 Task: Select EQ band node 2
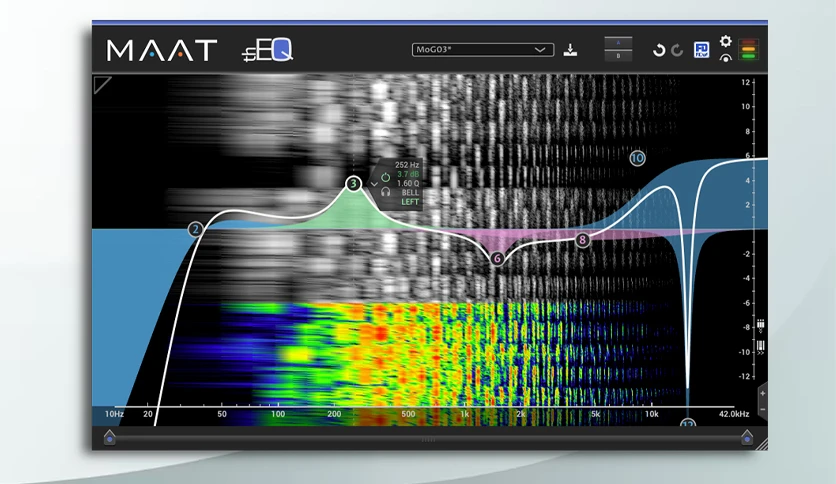[x=196, y=229]
